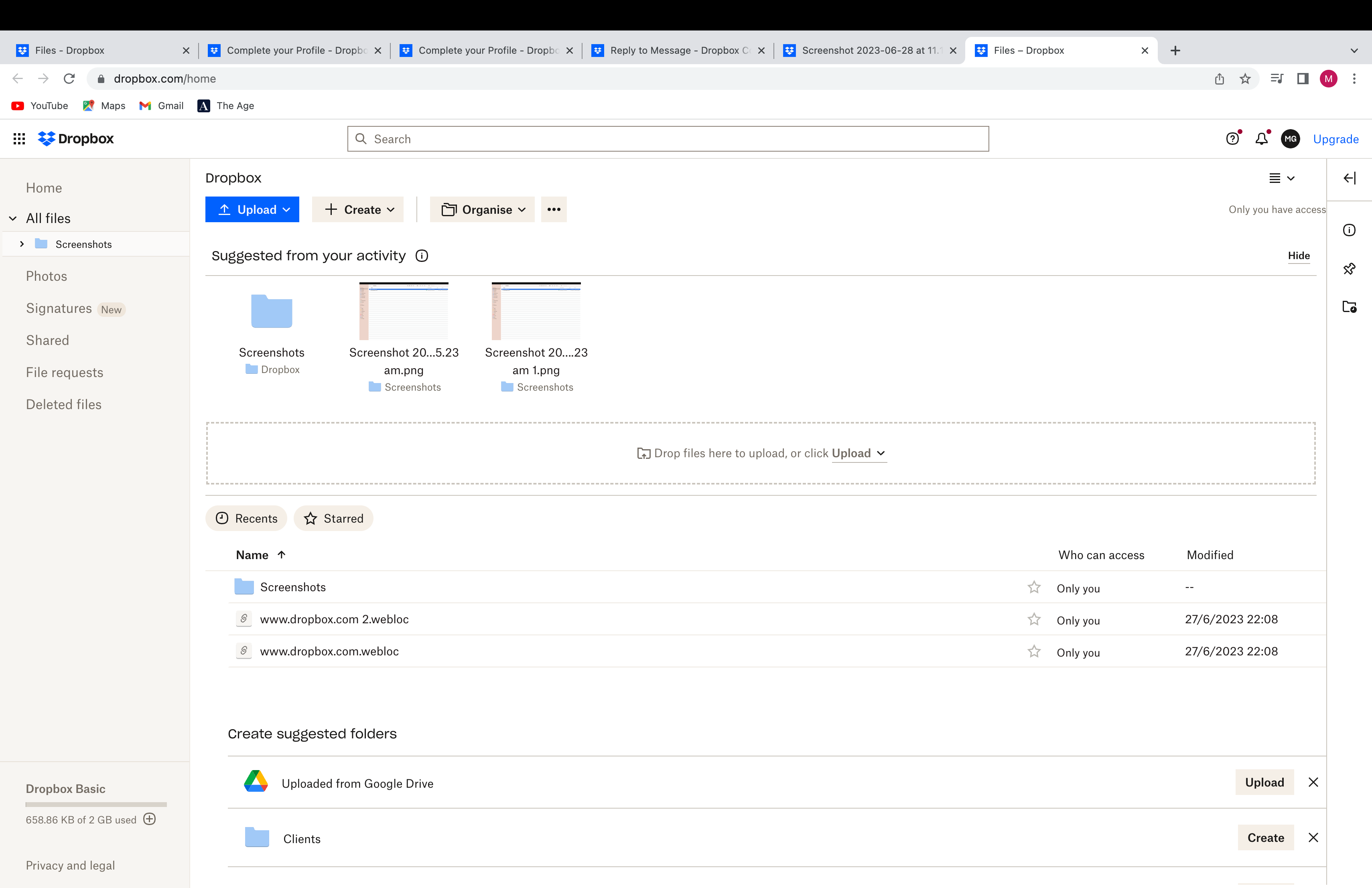Star the Screenshots folder row
The width and height of the screenshot is (1372, 888).
coord(1034,587)
